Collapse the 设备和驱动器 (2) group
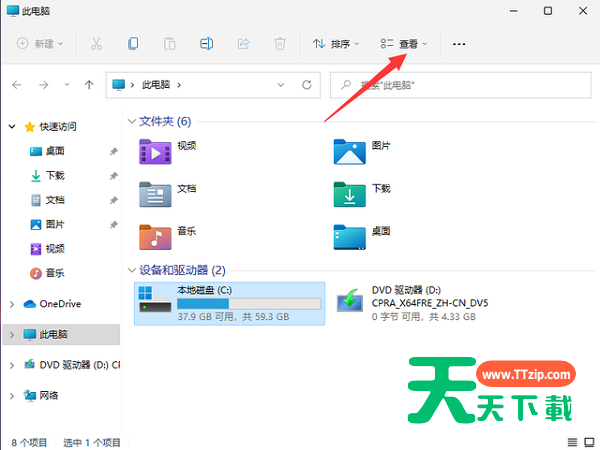The width and height of the screenshot is (600, 450). (132, 270)
